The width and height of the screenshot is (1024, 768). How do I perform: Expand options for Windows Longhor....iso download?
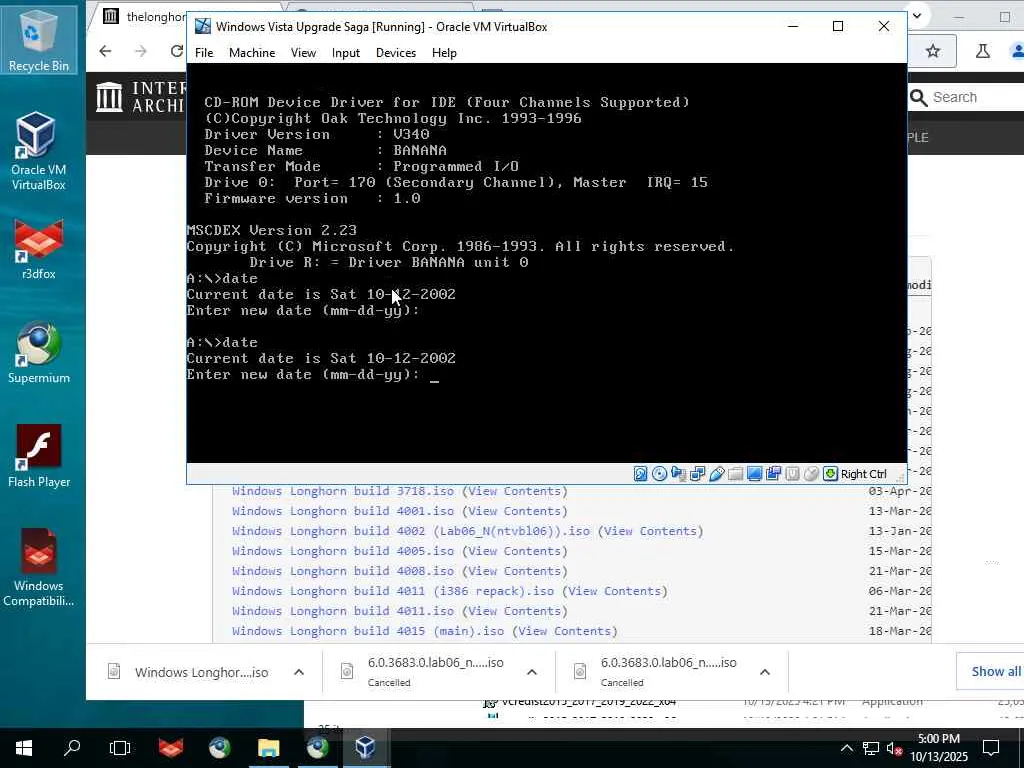click(299, 672)
